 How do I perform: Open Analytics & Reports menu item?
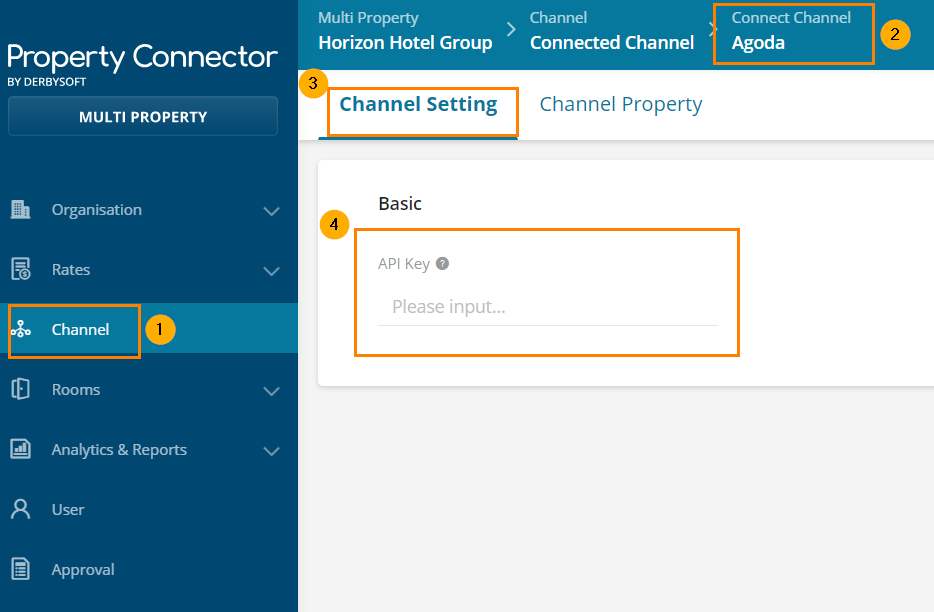pyautogui.click(x=149, y=449)
